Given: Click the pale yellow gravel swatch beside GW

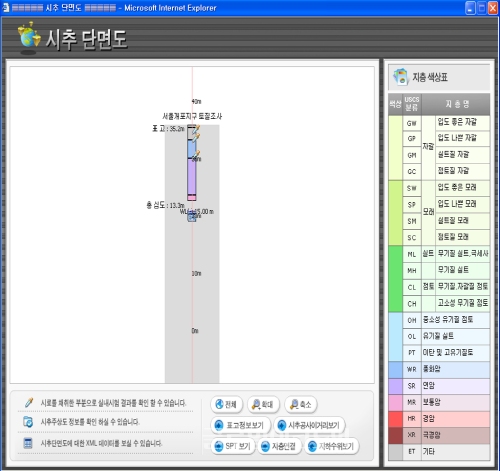Looking at the screenshot, I should click(x=395, y=147).
